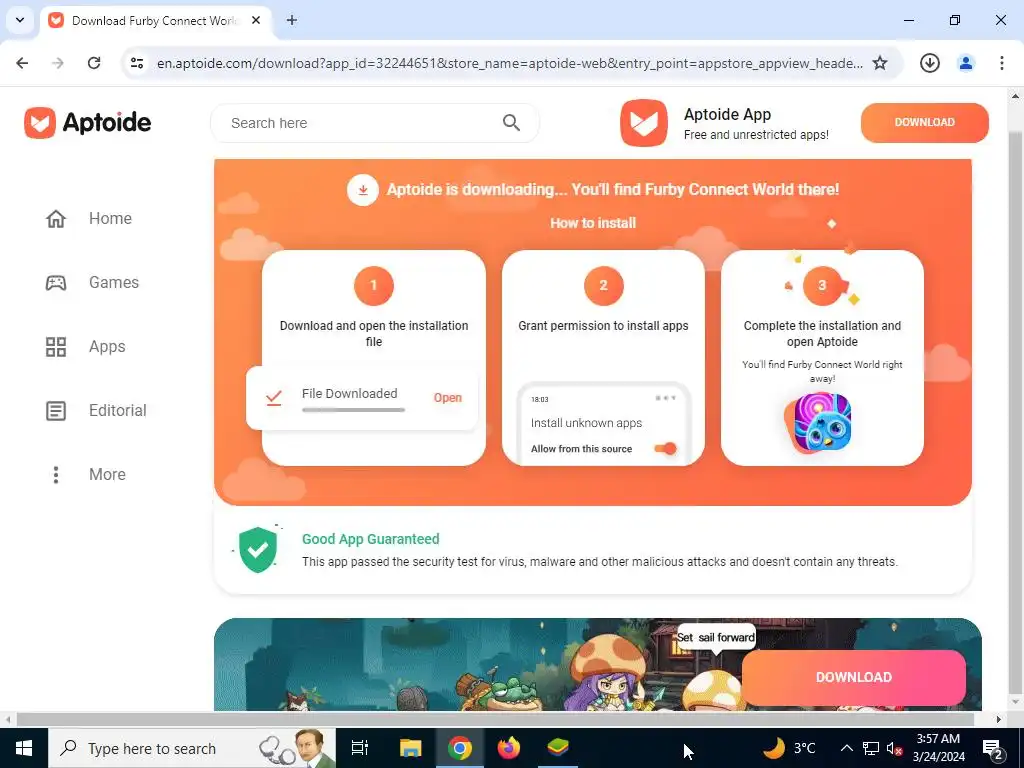Image resolution: width=1024 pixels, height=768 pixels.
Task: Click the 'Good App Guaranteed' heading
Action: click(370, 539)
